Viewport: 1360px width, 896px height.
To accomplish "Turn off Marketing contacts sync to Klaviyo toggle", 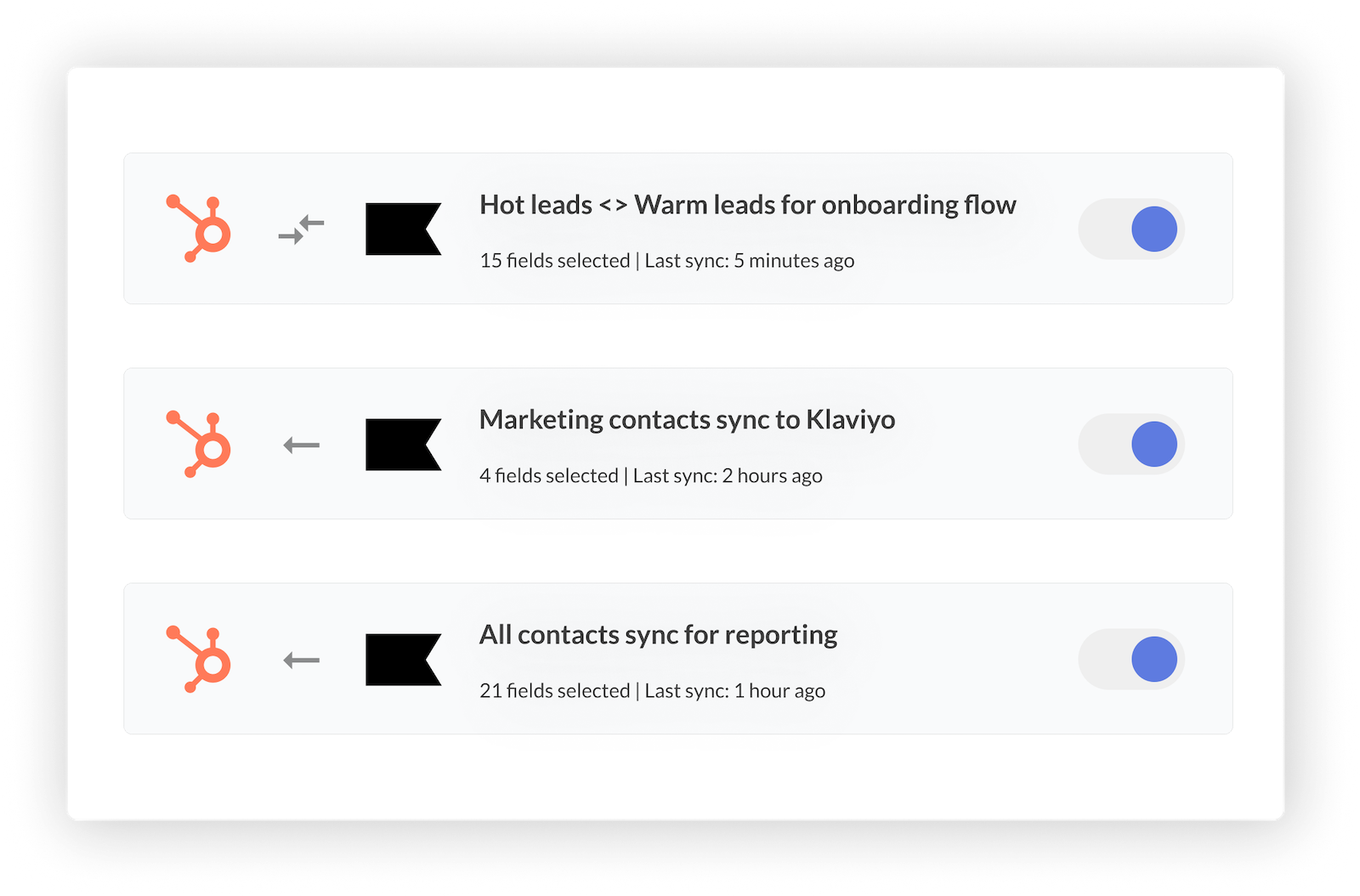I will 1131,444.
